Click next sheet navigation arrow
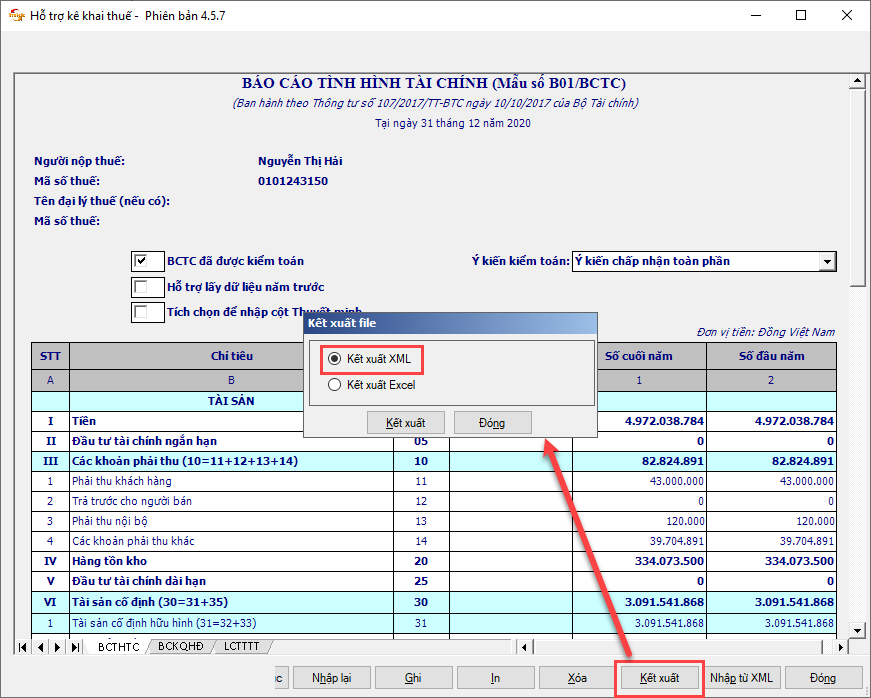Screen dimensions: 871x698 point(58,647)
